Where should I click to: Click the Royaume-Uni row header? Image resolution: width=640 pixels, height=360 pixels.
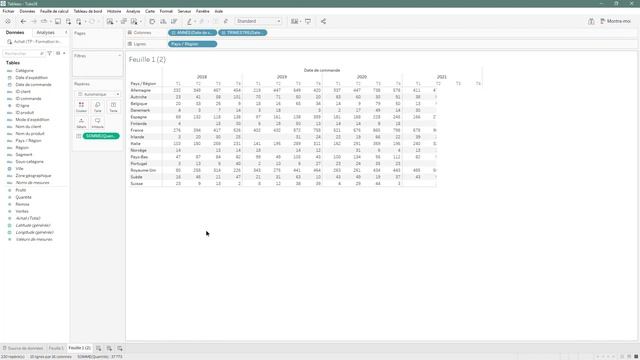coord(143,170)
